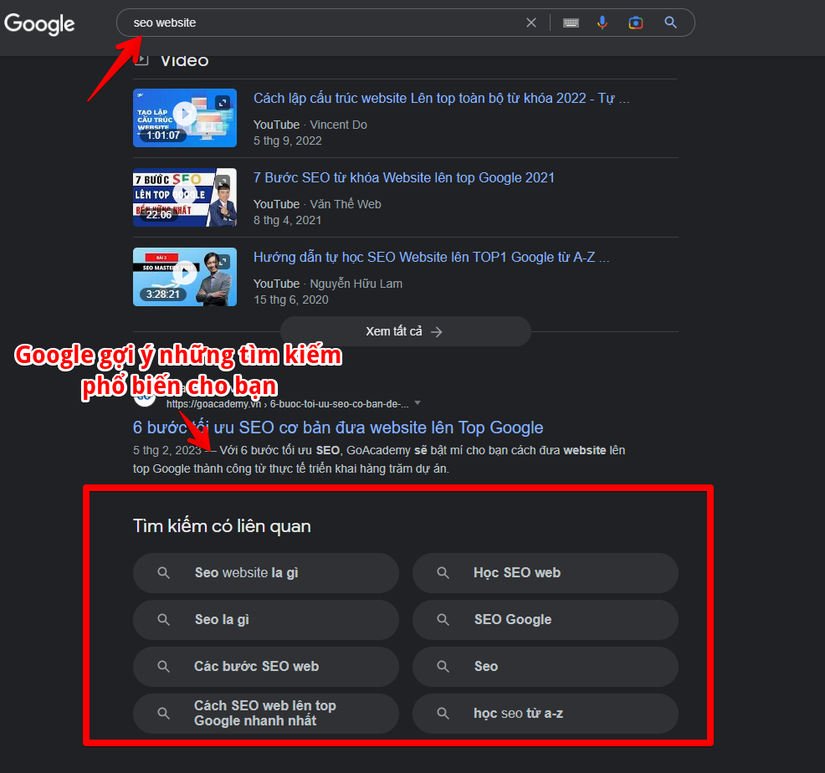Play the 3:28:21 SEO Master video thumbnail

[x=185, y=277]
